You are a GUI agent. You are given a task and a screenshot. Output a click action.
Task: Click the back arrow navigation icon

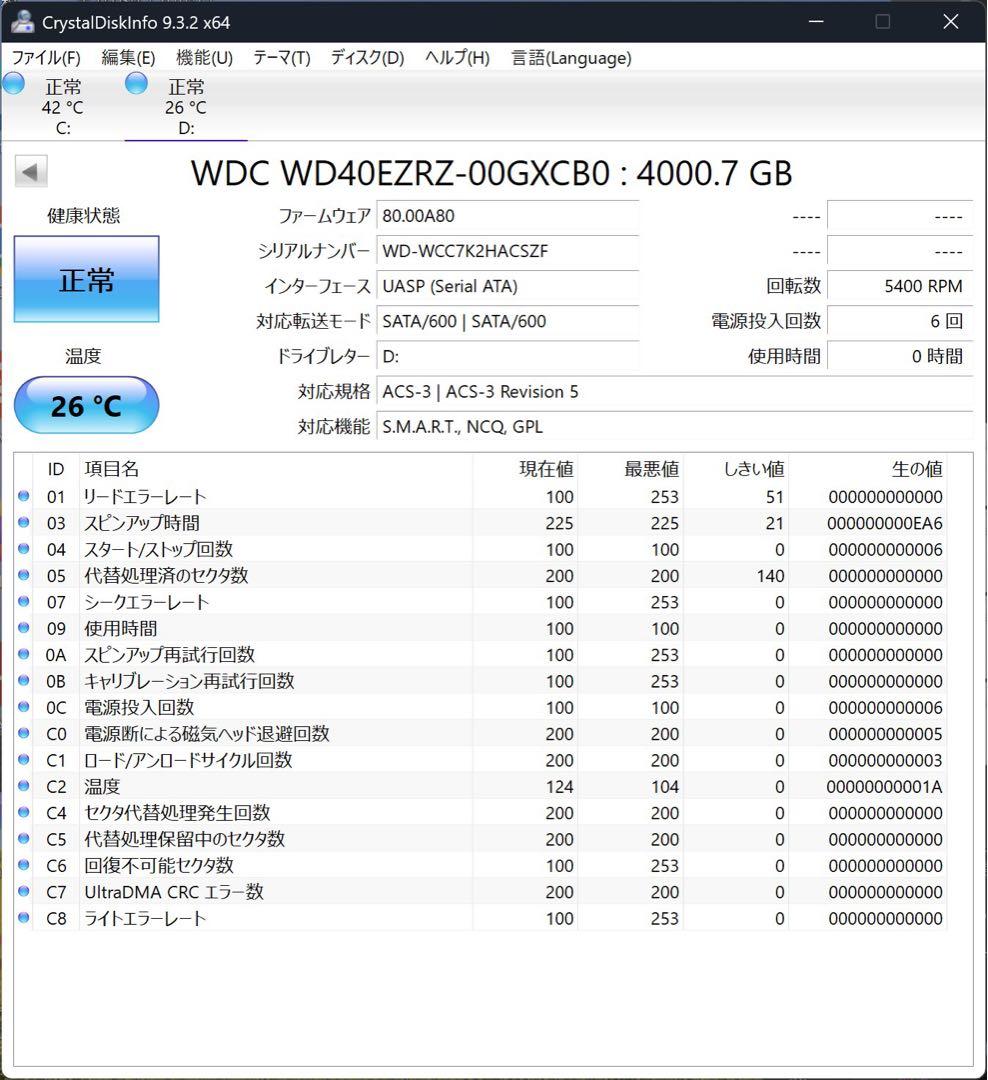pos(30,171)
